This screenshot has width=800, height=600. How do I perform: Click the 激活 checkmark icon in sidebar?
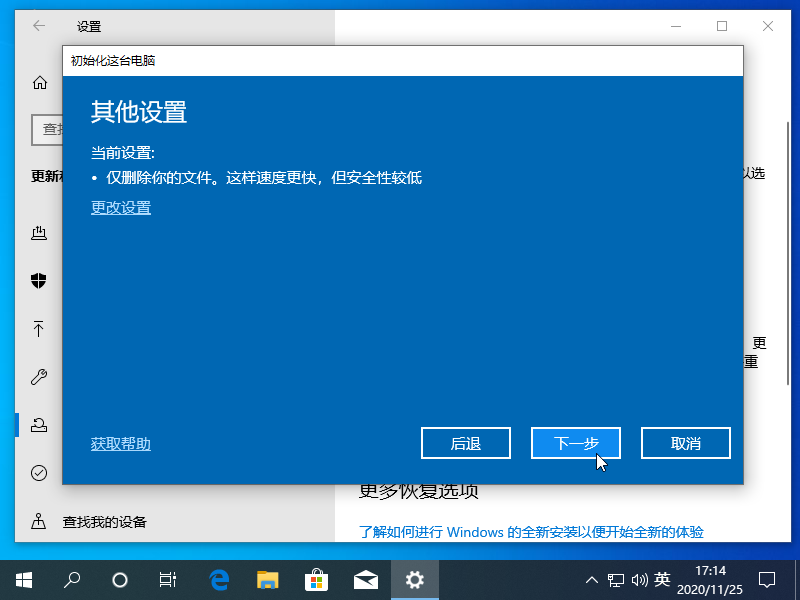point(39,473)
